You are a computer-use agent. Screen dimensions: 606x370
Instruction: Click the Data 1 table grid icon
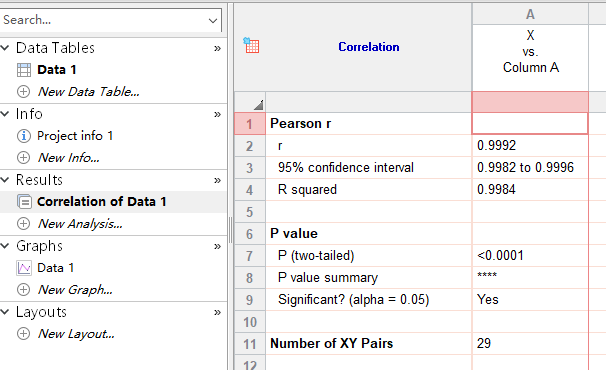tap(24, 70)
